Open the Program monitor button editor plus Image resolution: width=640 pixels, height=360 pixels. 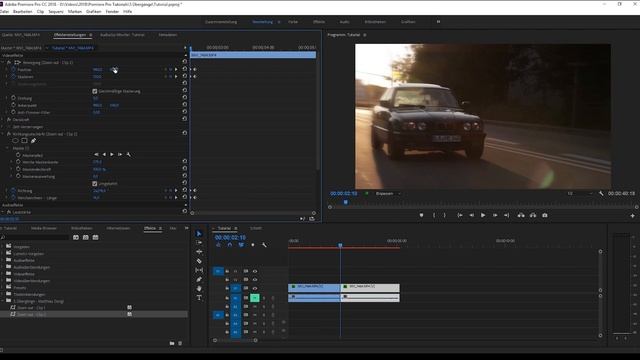(632, 216)
